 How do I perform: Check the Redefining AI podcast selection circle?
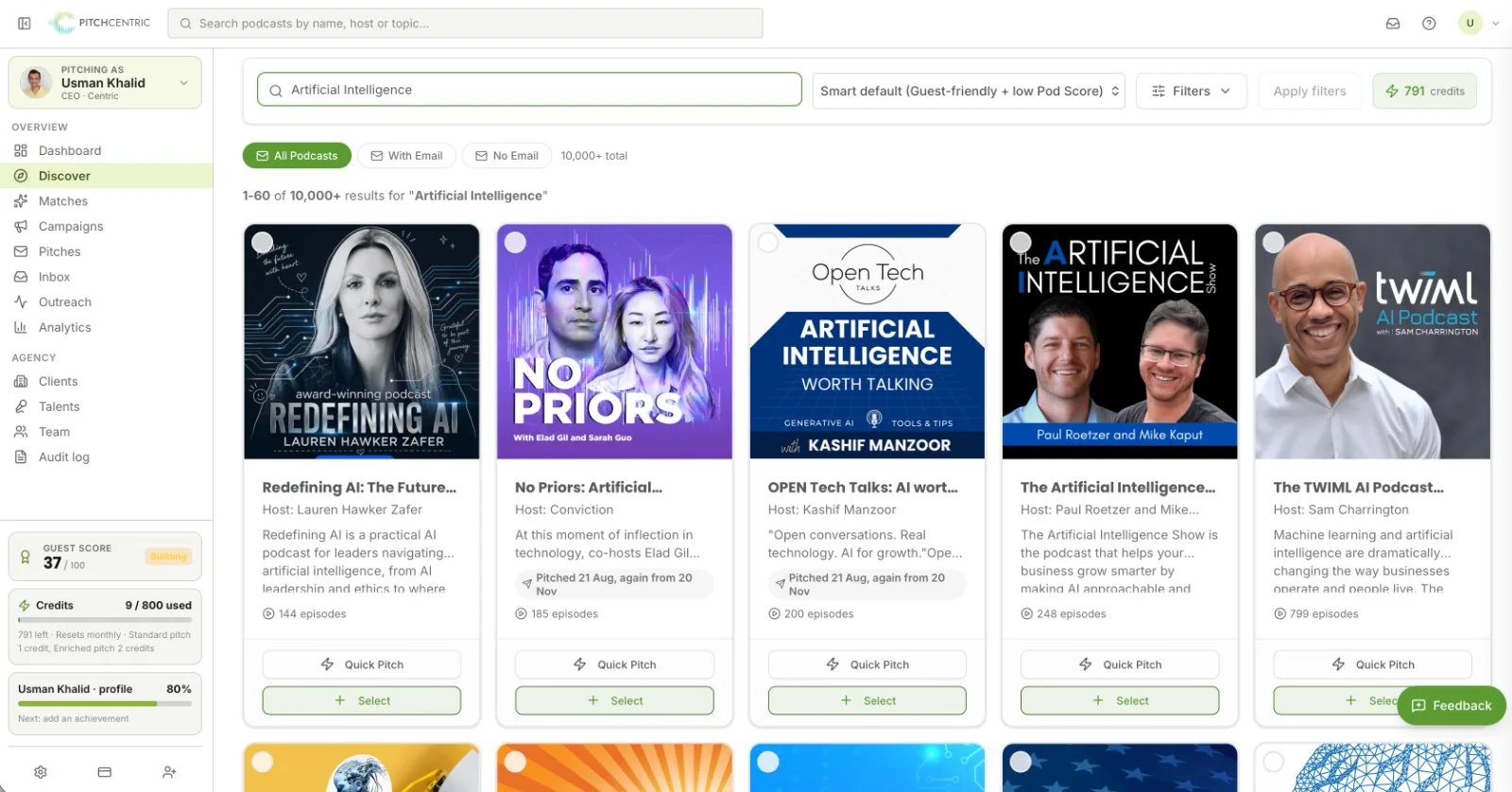click(263, 242)
